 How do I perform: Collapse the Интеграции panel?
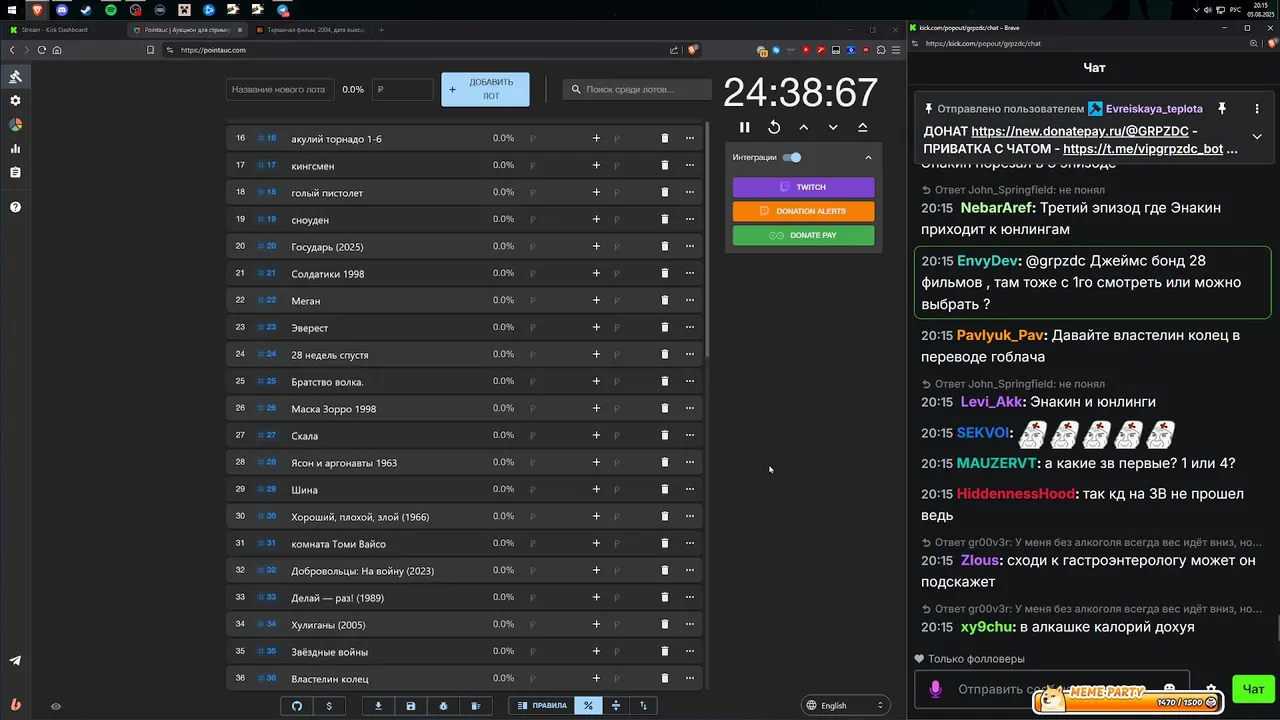(868, 157)
